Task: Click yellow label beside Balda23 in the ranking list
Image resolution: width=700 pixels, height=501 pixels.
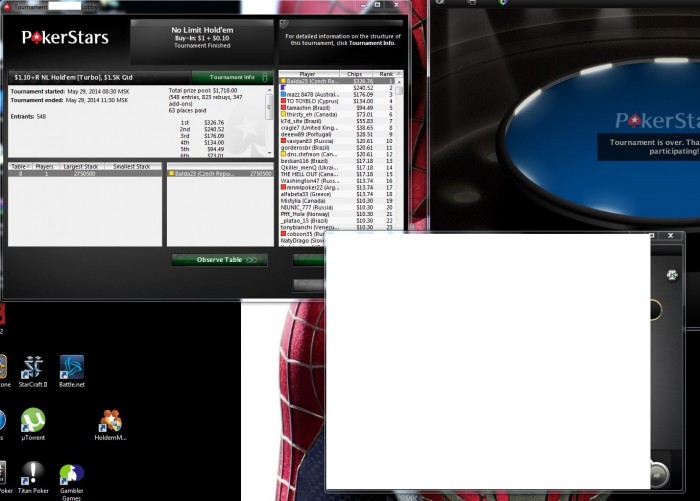Action: (283, 81)
